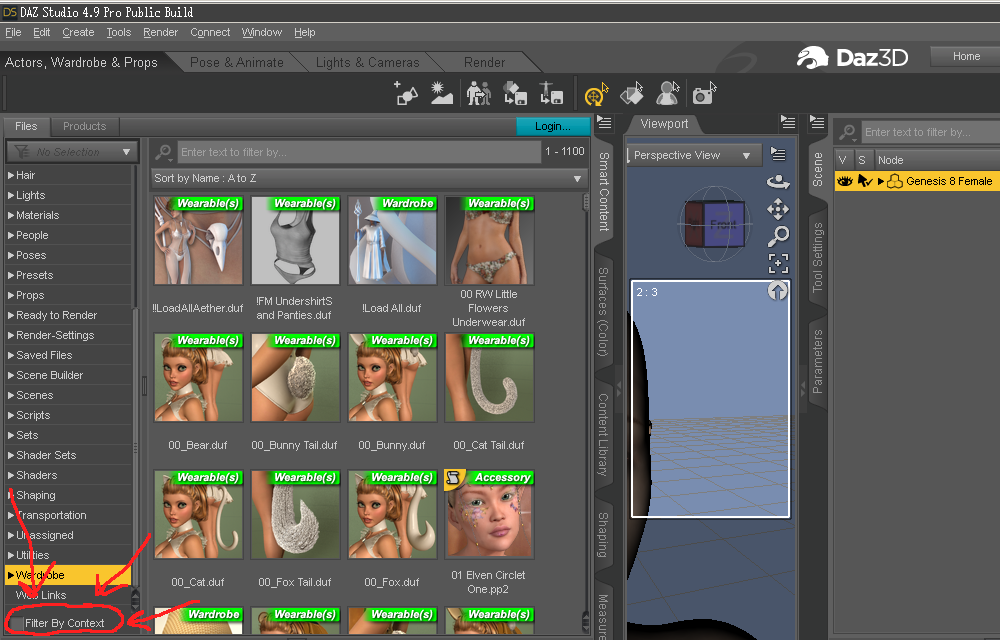Click the reset view arrow icon
The width and height of the screenshot is (1000, 640).
(777, 291)
